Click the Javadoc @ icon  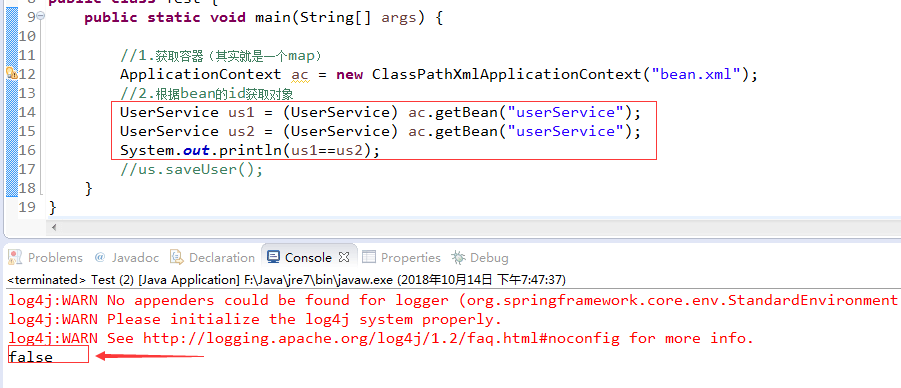pos(100,257)
